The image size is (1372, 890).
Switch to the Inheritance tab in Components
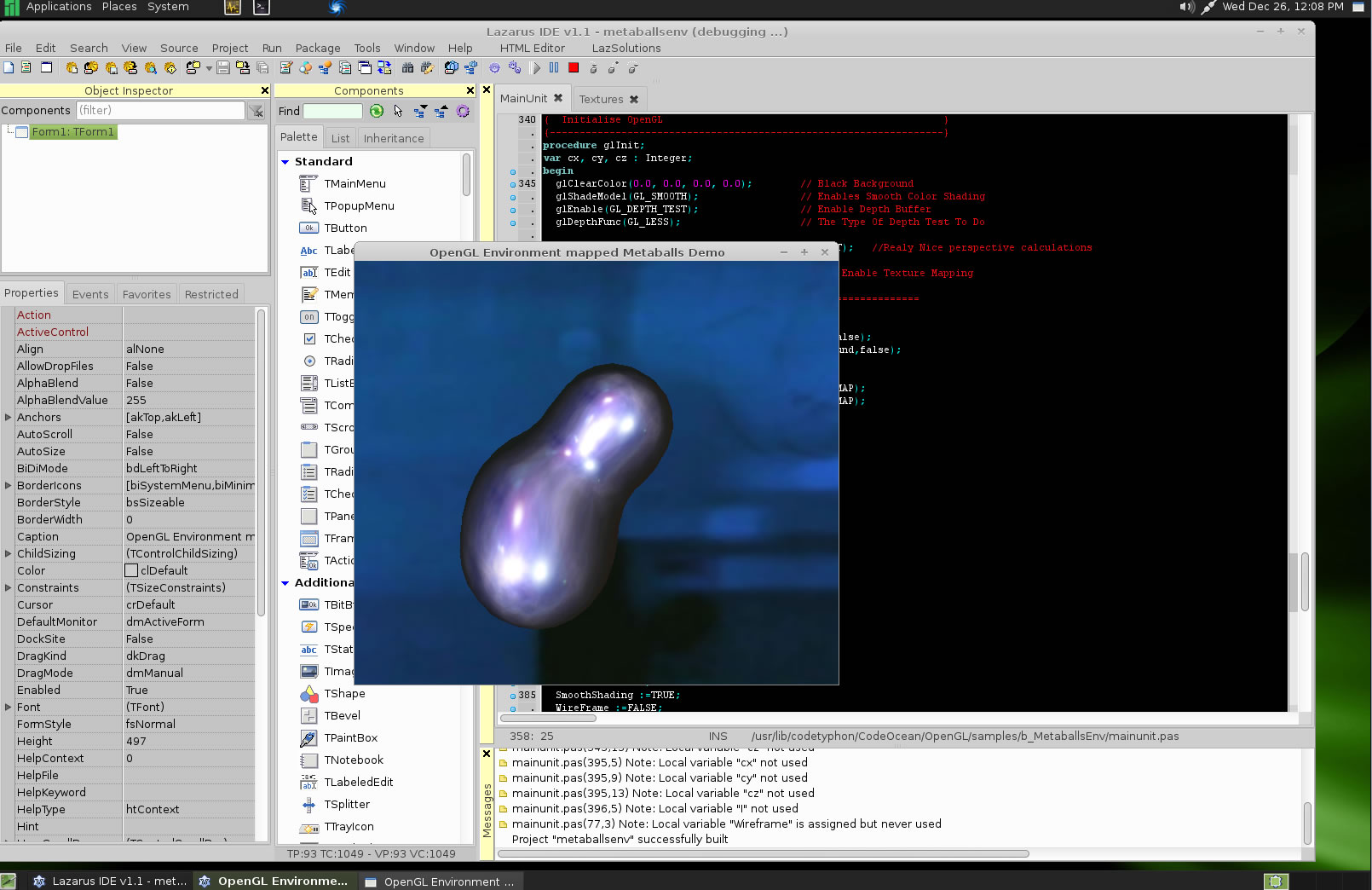394,138
